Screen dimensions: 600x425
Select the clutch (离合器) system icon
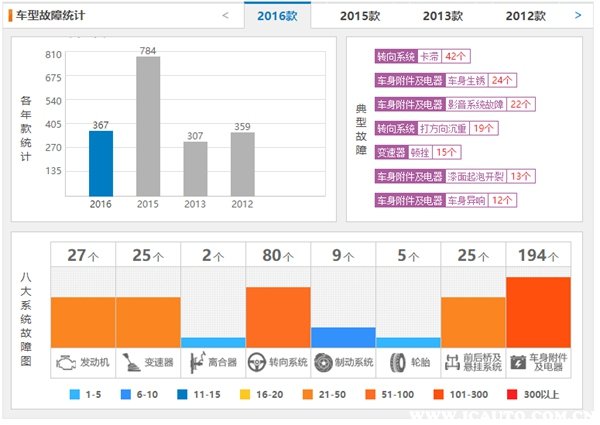coord(195,360)
